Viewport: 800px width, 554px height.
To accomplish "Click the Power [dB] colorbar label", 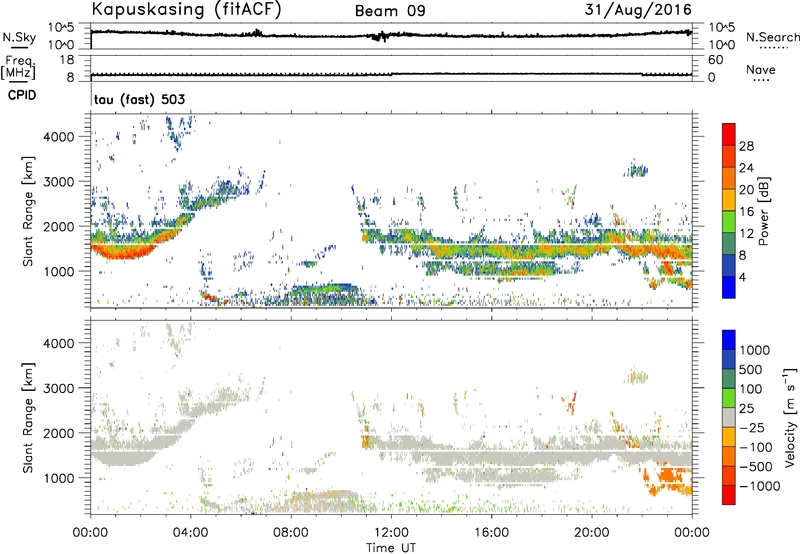I will click(x=763, y=211).
